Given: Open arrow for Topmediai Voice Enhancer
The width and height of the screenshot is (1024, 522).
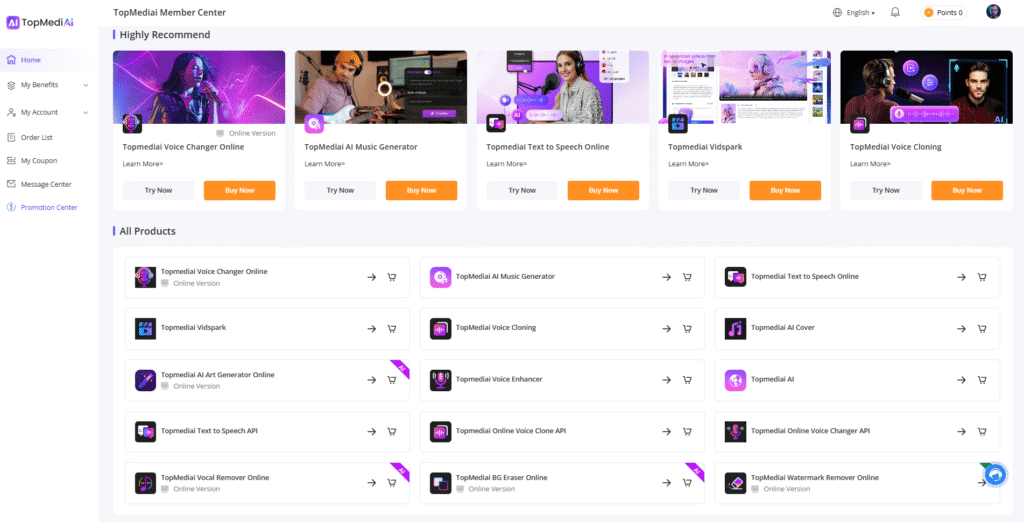Looking at the screenshot, I should coord(666,380).
